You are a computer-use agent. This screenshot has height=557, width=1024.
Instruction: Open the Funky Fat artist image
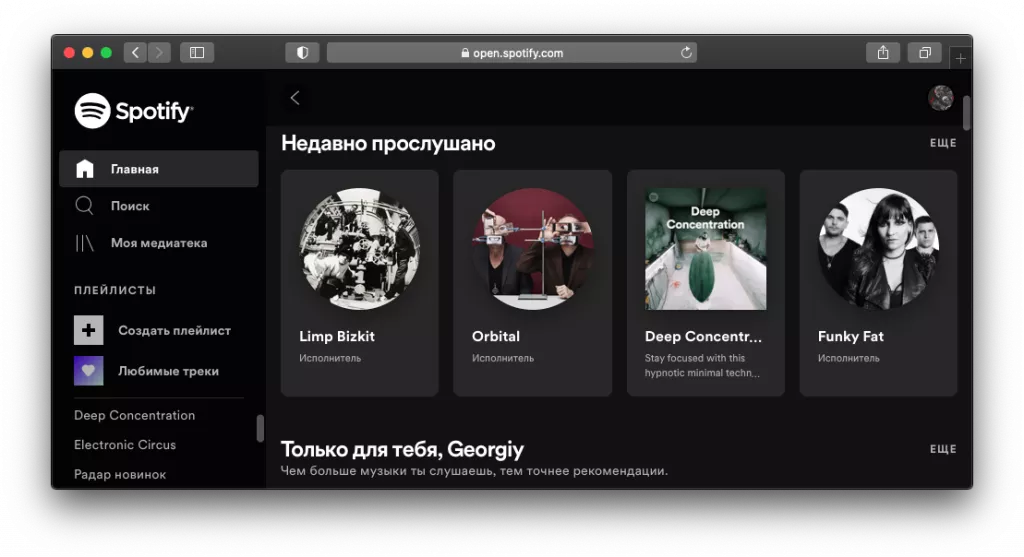[878, 249]
